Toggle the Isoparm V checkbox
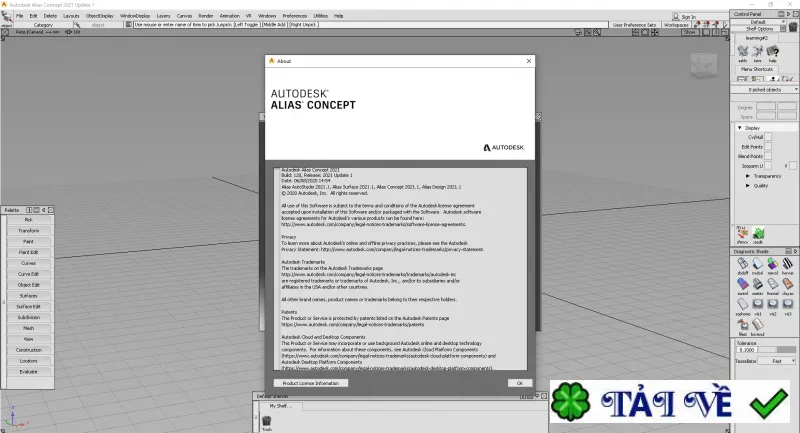This screenshot has height=433, width=800. tap(792, 166)
